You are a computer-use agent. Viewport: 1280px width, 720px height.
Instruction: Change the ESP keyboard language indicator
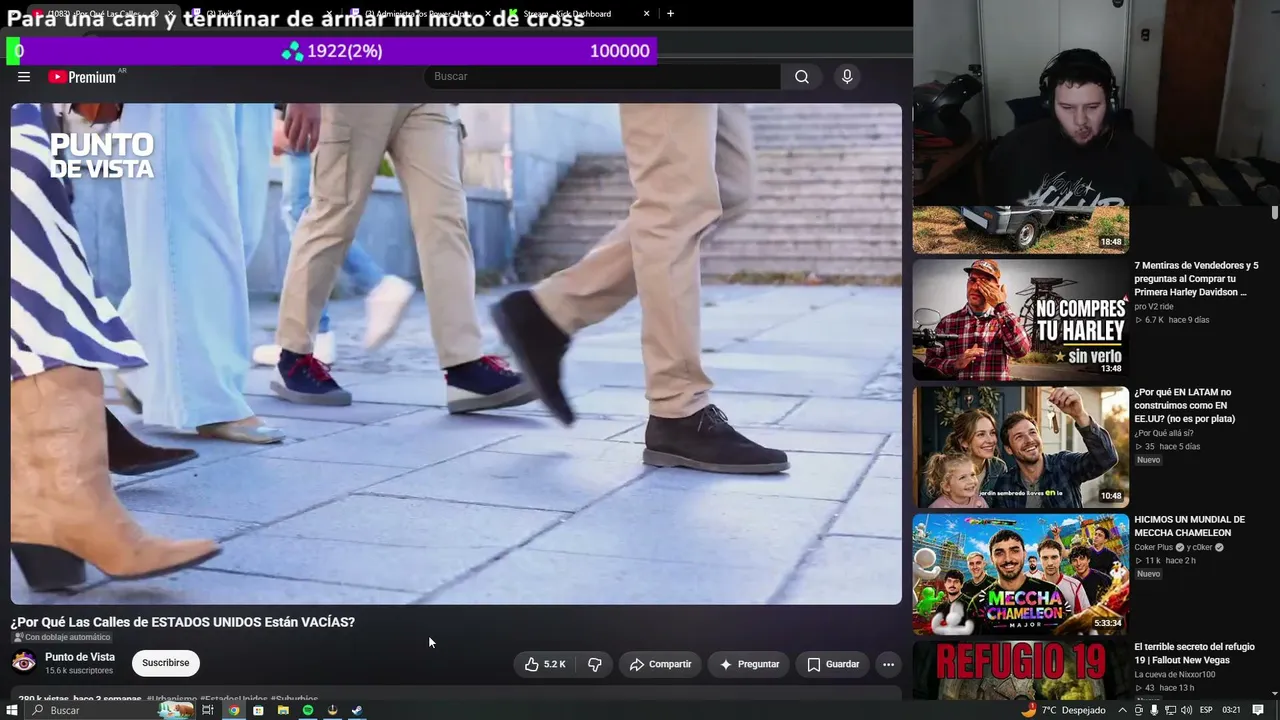pos(1206,710)
